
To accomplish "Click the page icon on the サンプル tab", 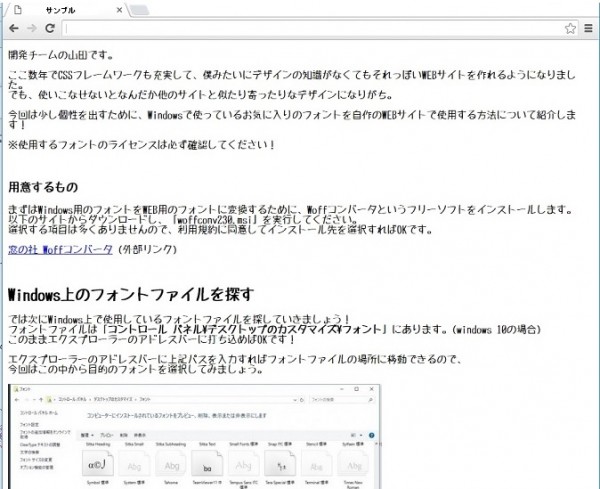I will [x=18, y=10].
